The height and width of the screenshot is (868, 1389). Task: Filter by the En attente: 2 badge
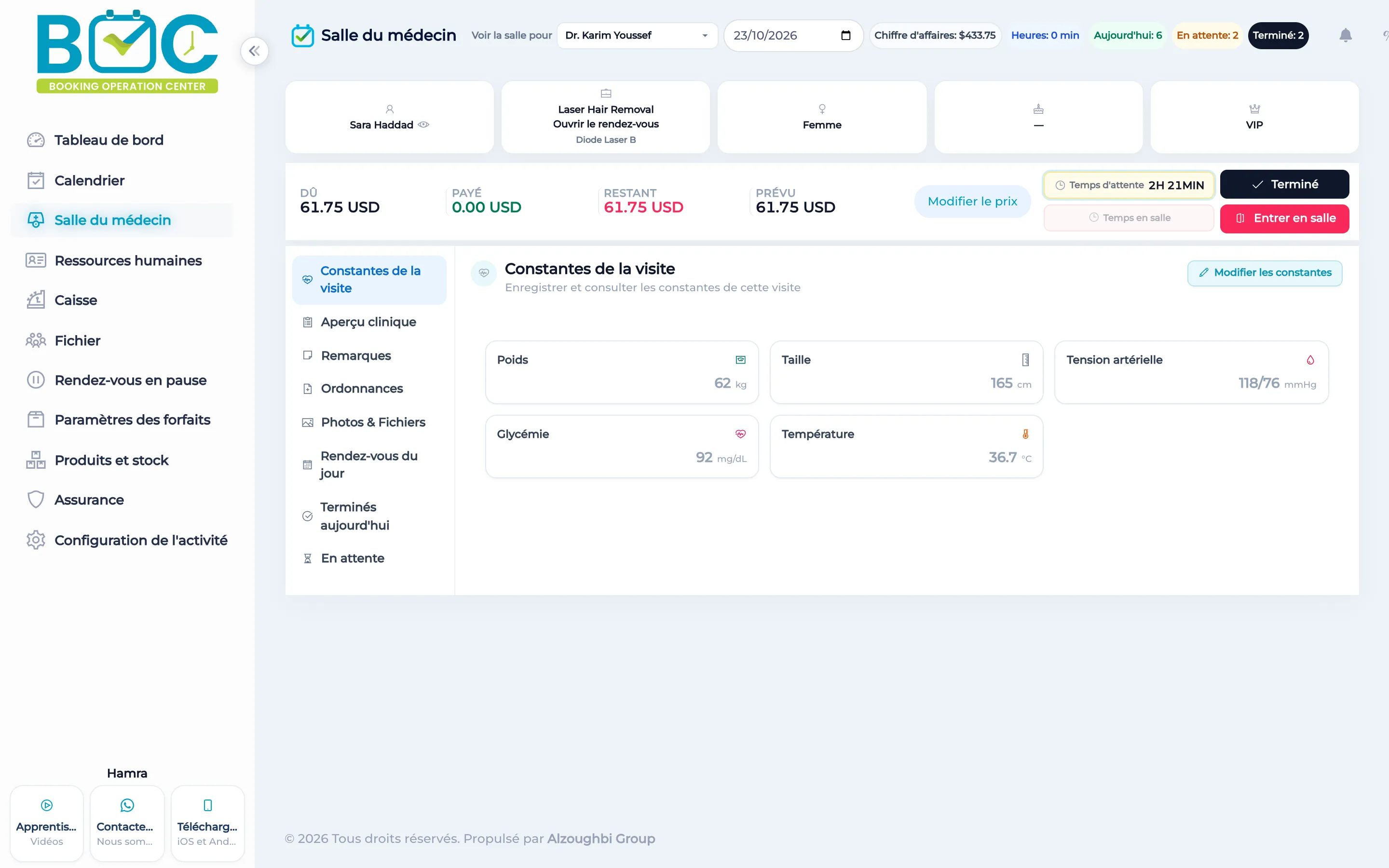tap(1207, 36)
